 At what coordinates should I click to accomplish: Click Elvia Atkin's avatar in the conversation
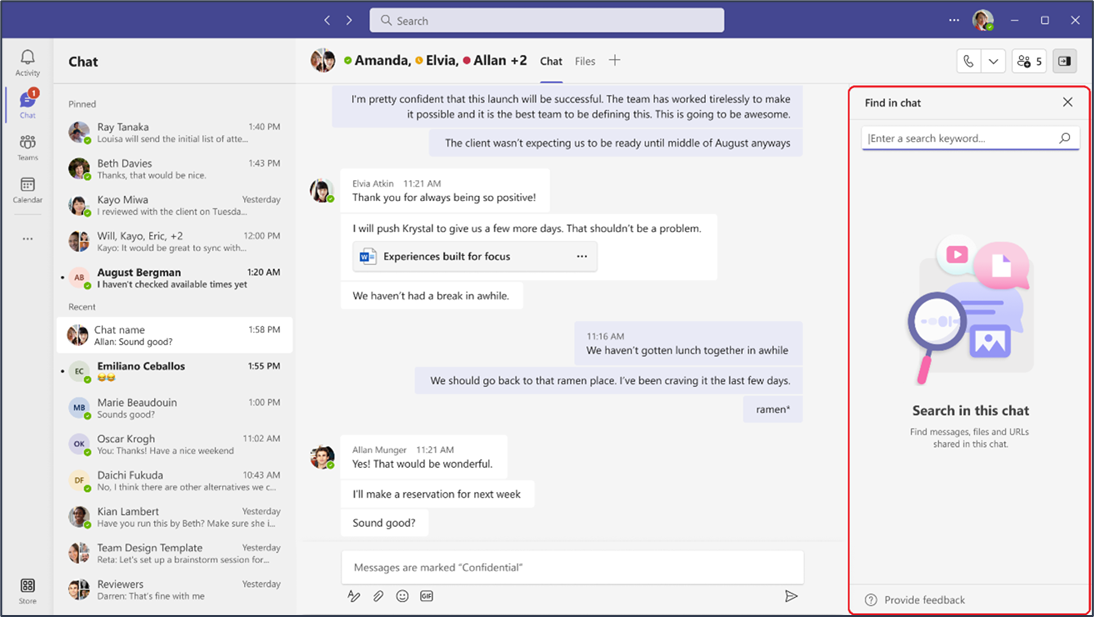pyautogui.click(x=322, y=191)
